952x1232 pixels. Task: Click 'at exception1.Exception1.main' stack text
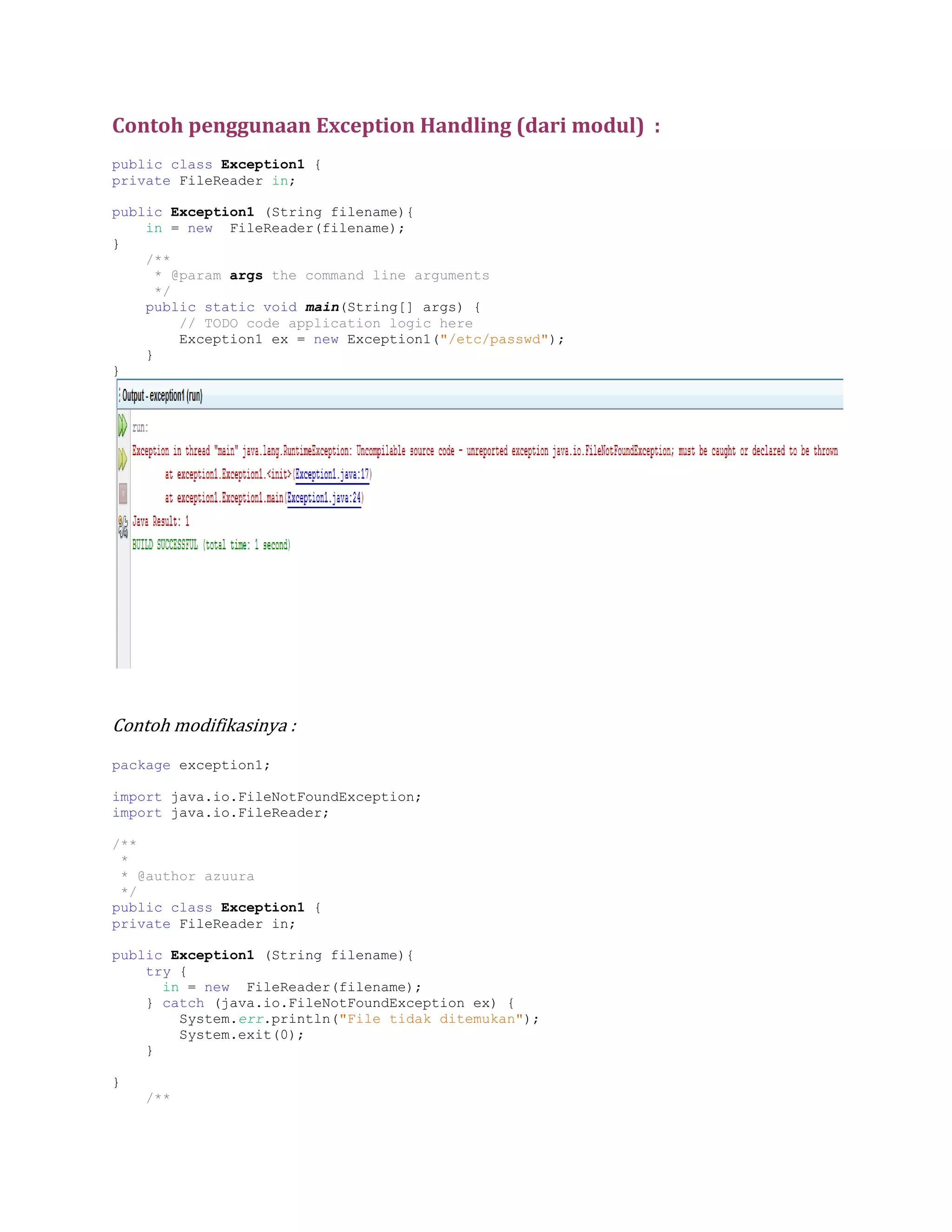(x=225, y=498)
